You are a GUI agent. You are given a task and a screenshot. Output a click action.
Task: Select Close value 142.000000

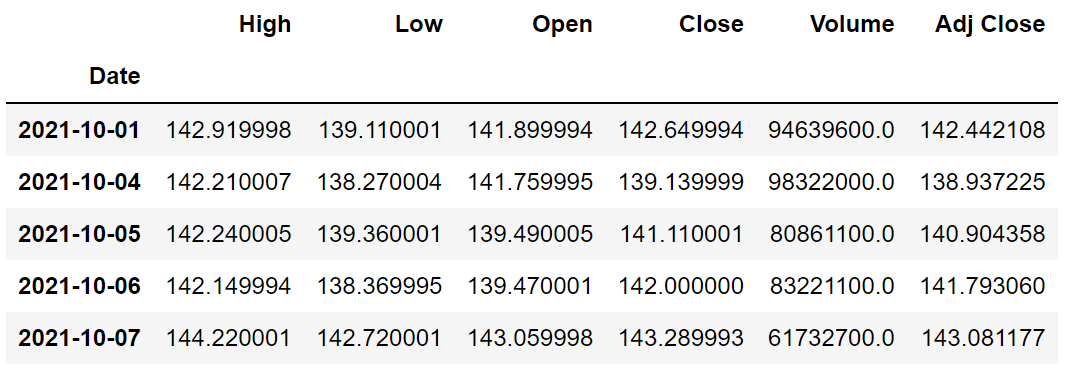click(681, 285)
